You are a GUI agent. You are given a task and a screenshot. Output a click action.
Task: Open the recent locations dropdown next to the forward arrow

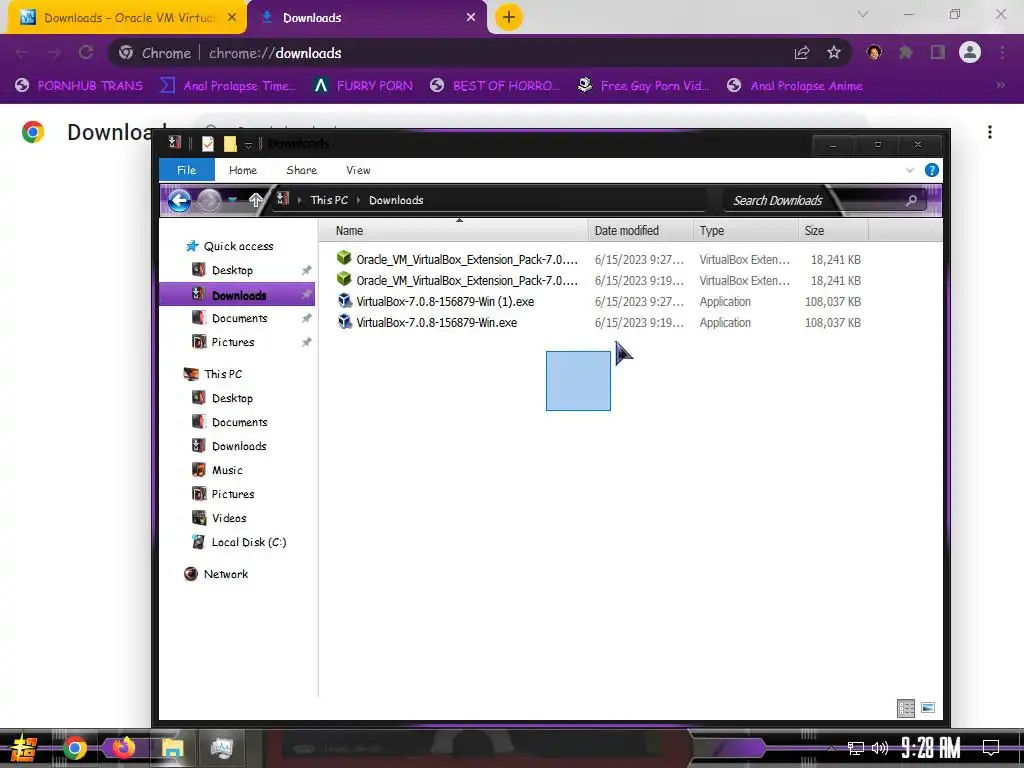[x=232, y=200]
